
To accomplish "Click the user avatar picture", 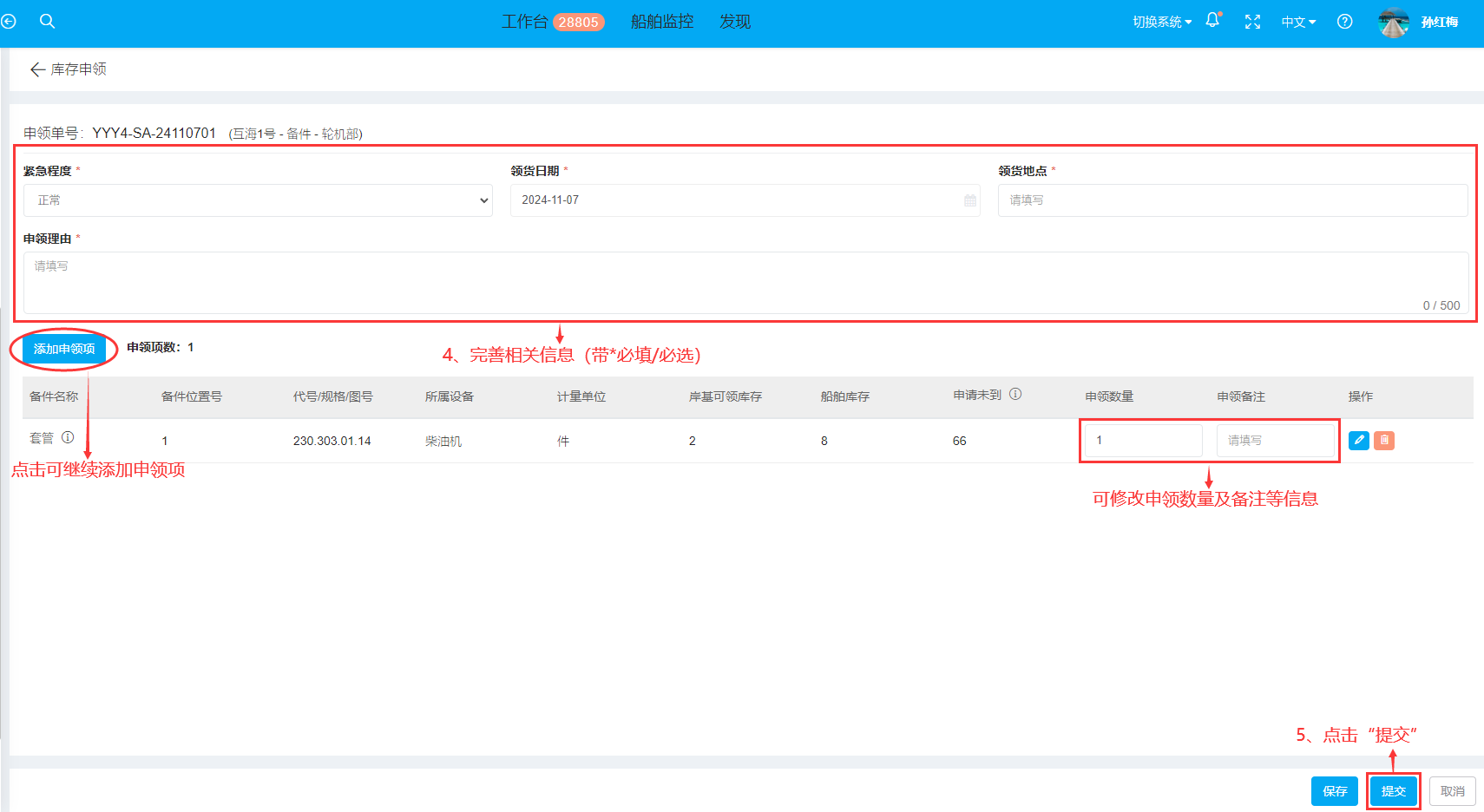I will coord(1394,23).
